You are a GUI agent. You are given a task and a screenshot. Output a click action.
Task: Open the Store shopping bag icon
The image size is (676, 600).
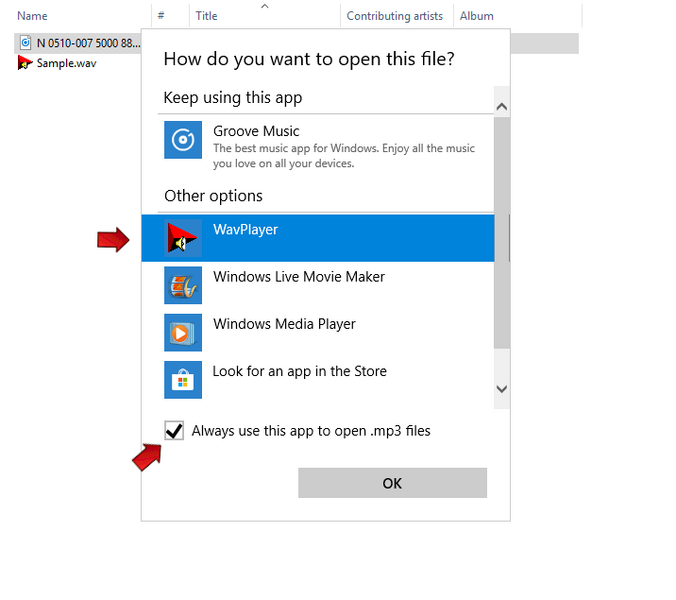[183, 380]
